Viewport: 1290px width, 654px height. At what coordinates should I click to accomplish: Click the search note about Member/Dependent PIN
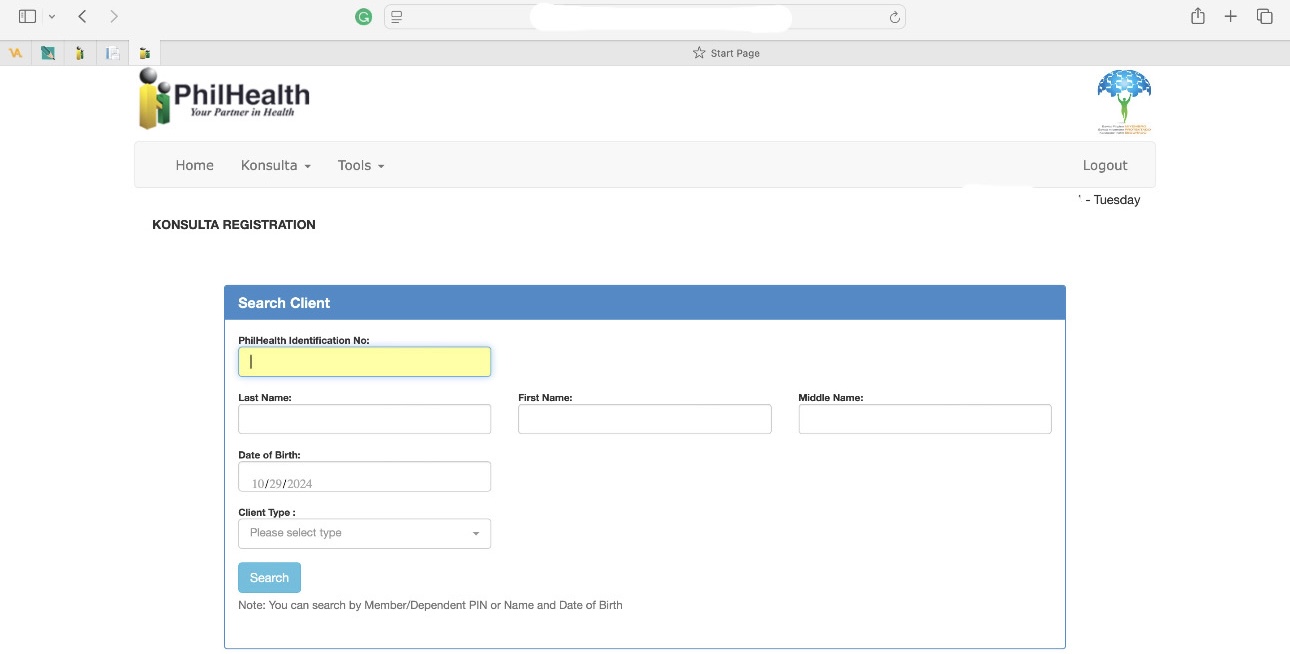(x=430, y=605)
